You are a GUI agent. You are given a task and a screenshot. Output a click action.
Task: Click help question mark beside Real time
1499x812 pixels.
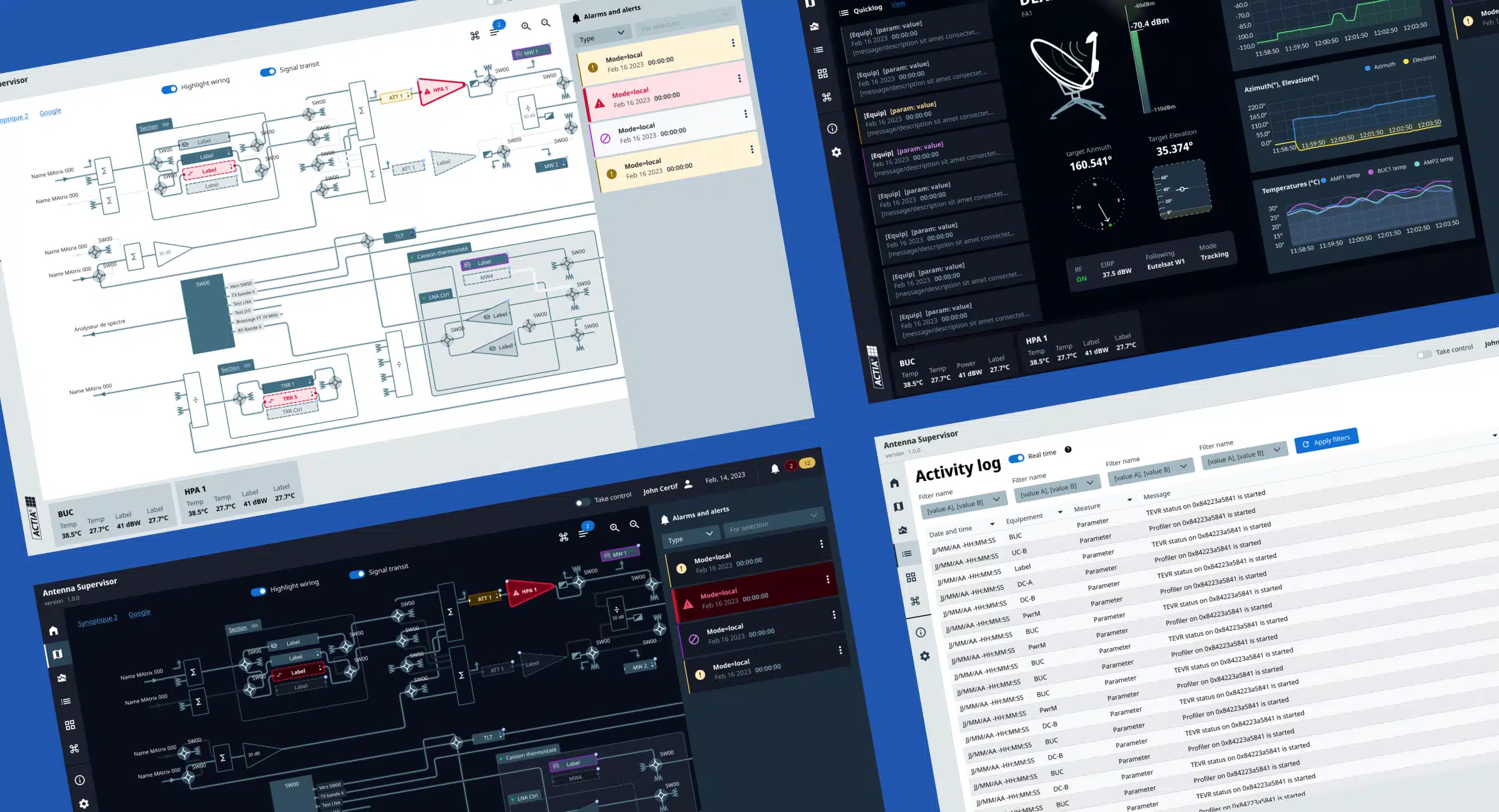click(x=1068, y=450)
